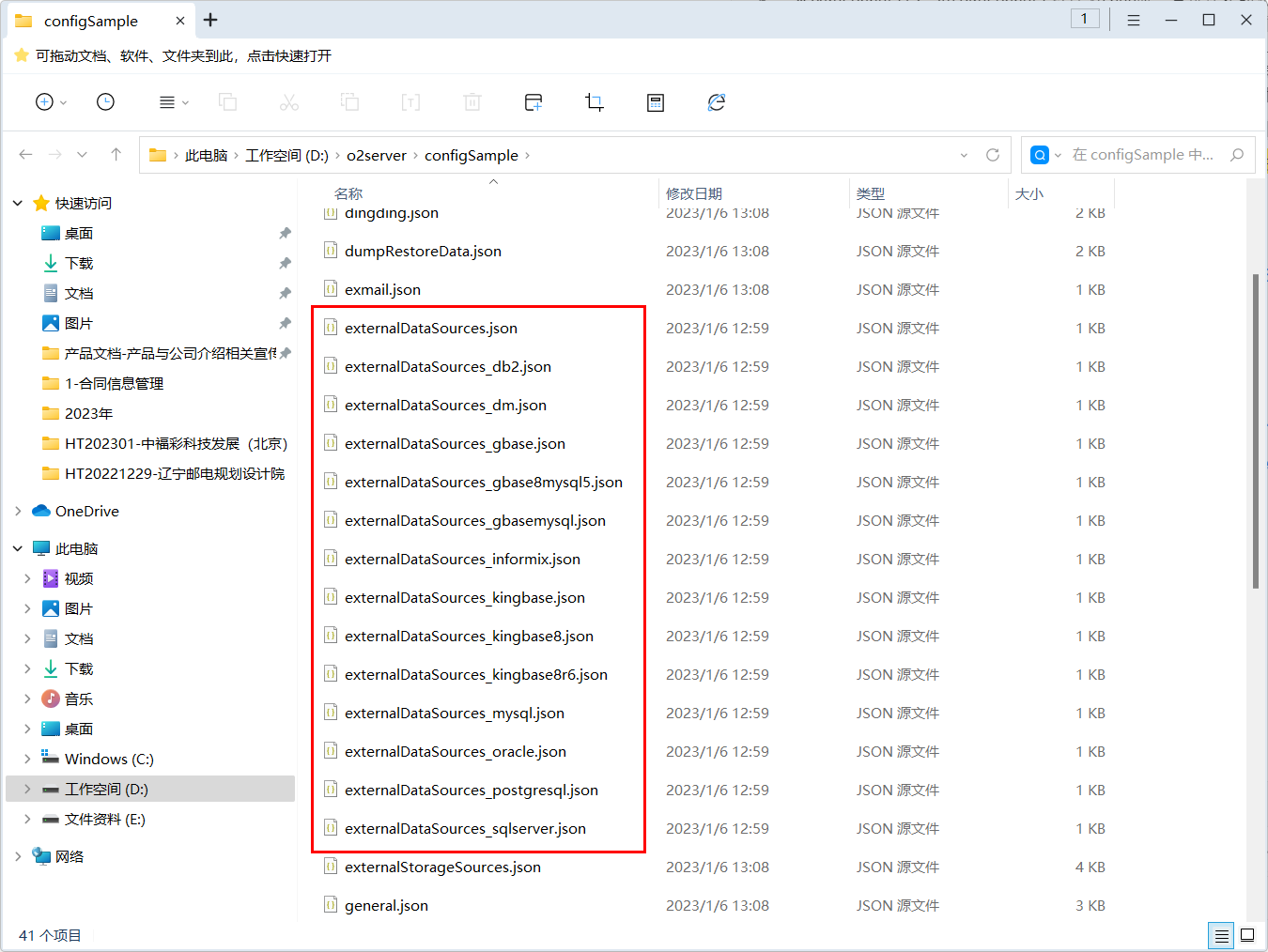Image resolution: width=1268 pixels, height=952 pixels.
Task: Click o2server in the breadcrumb path
Action: (376, 155)
